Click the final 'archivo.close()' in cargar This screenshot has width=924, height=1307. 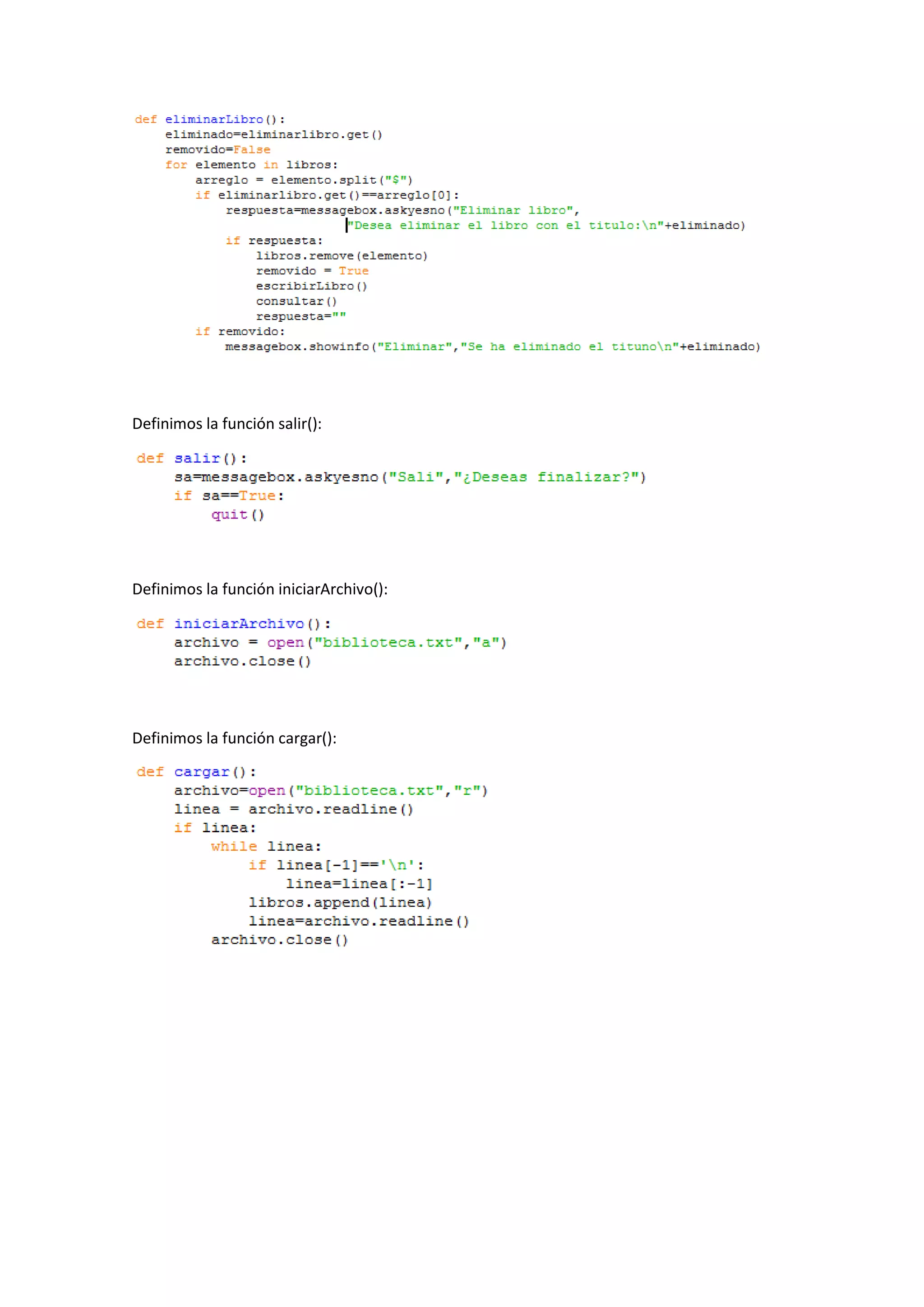pyautogui.click(x=279, y=940)
